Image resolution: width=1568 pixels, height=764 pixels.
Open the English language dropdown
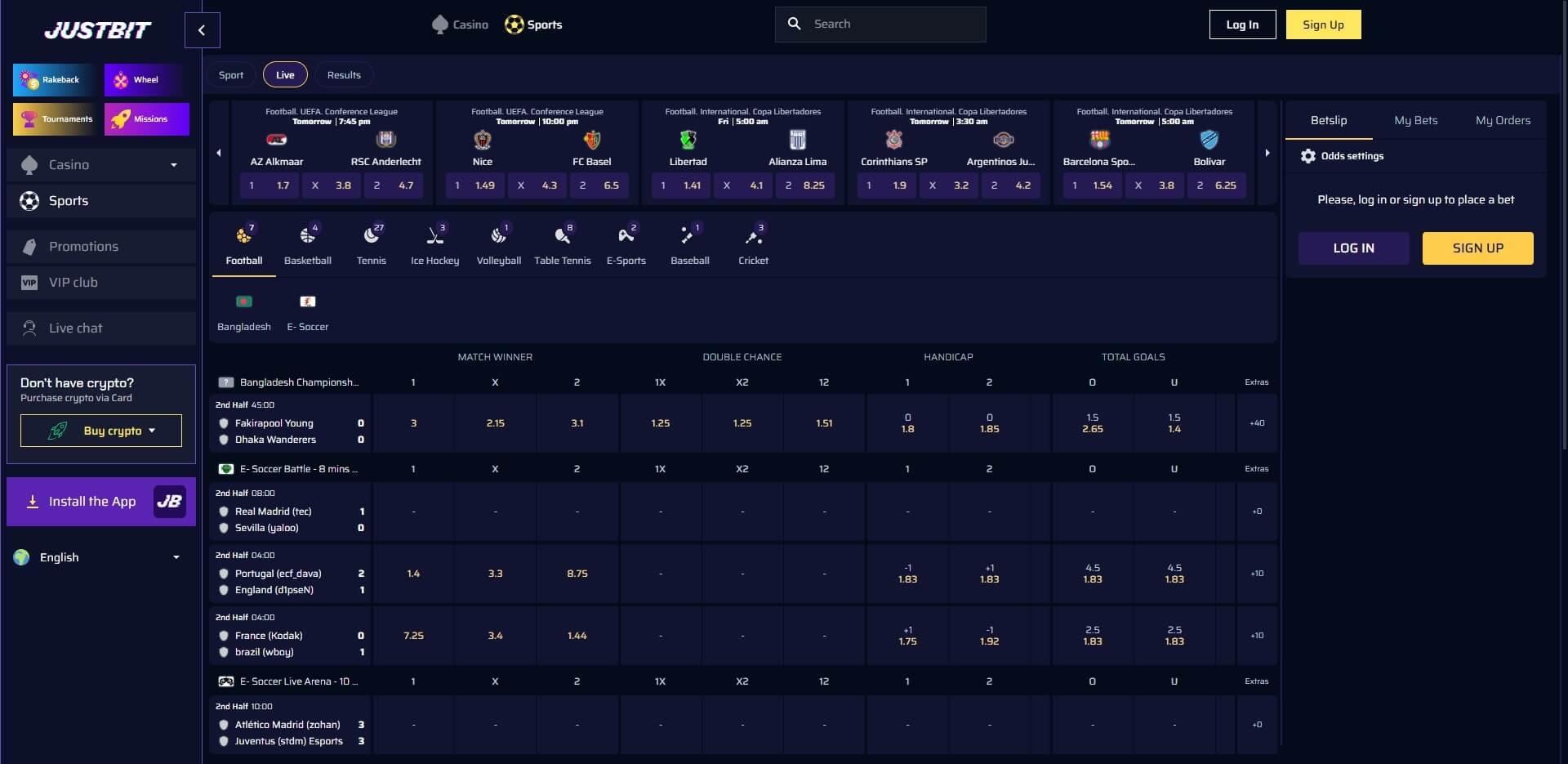98,557
